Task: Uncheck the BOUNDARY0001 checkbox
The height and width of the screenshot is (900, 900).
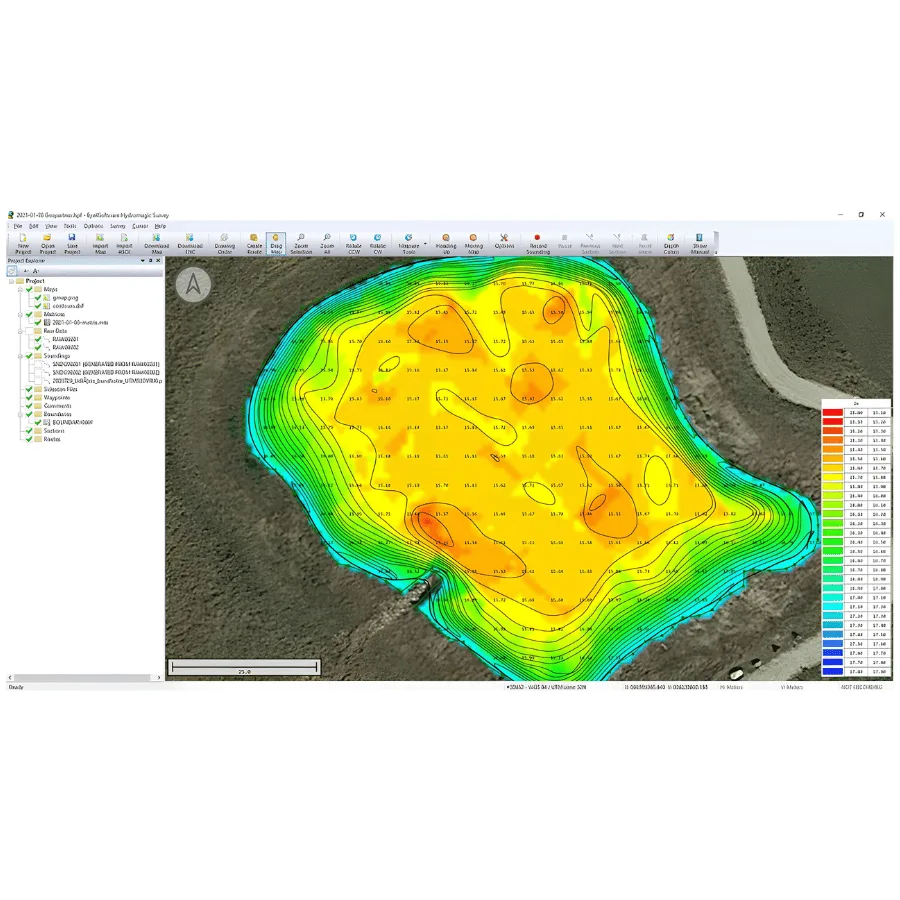Action: (38, 422)
